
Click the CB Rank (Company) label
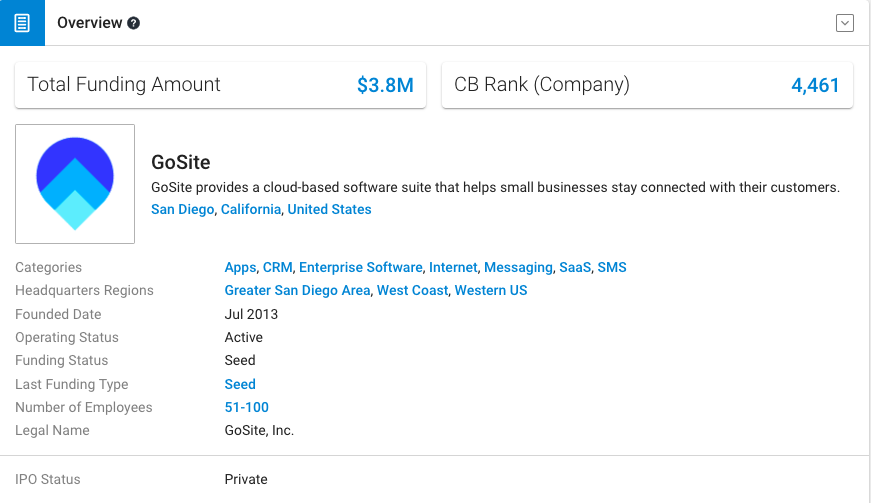point(542,84)
